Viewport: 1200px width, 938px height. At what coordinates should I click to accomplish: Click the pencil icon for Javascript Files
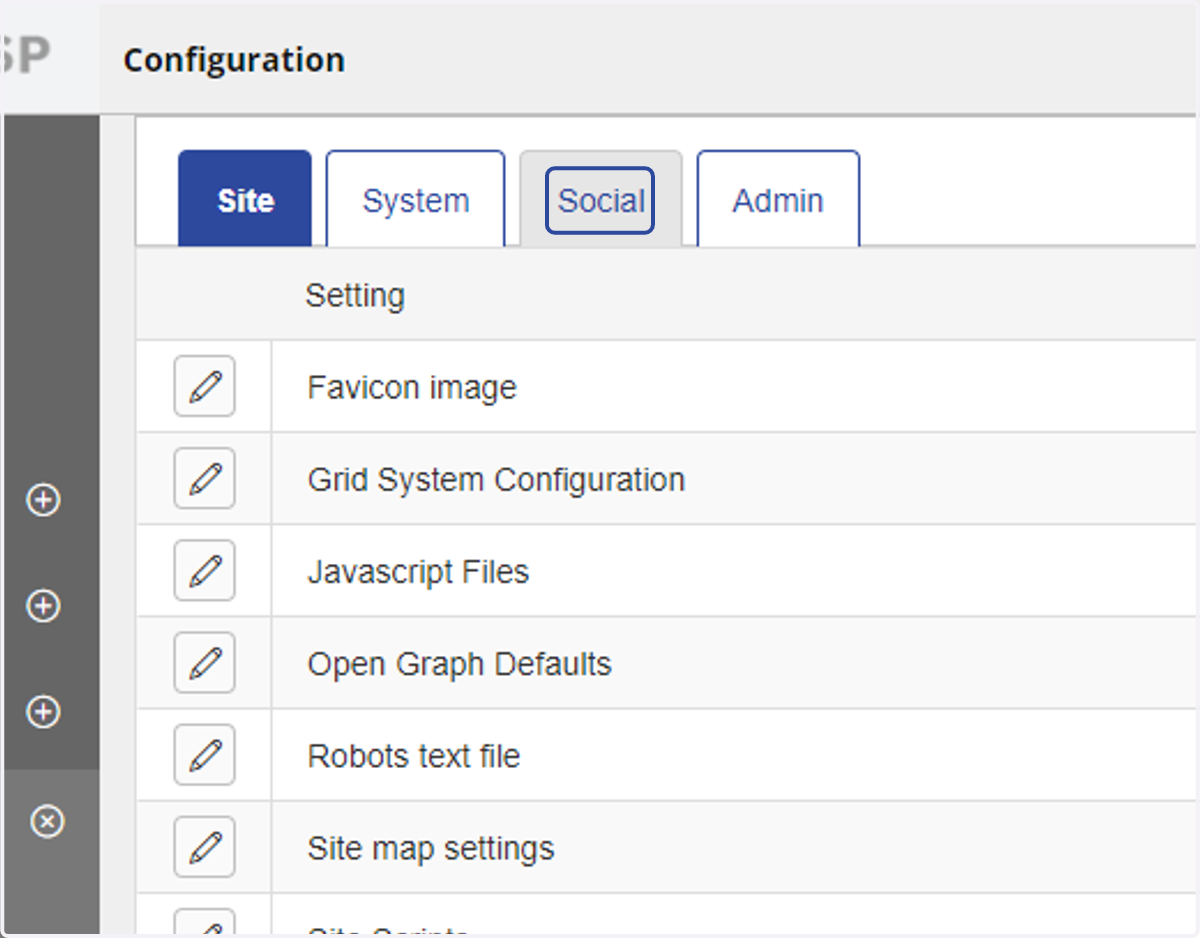[x=205, y=570]
